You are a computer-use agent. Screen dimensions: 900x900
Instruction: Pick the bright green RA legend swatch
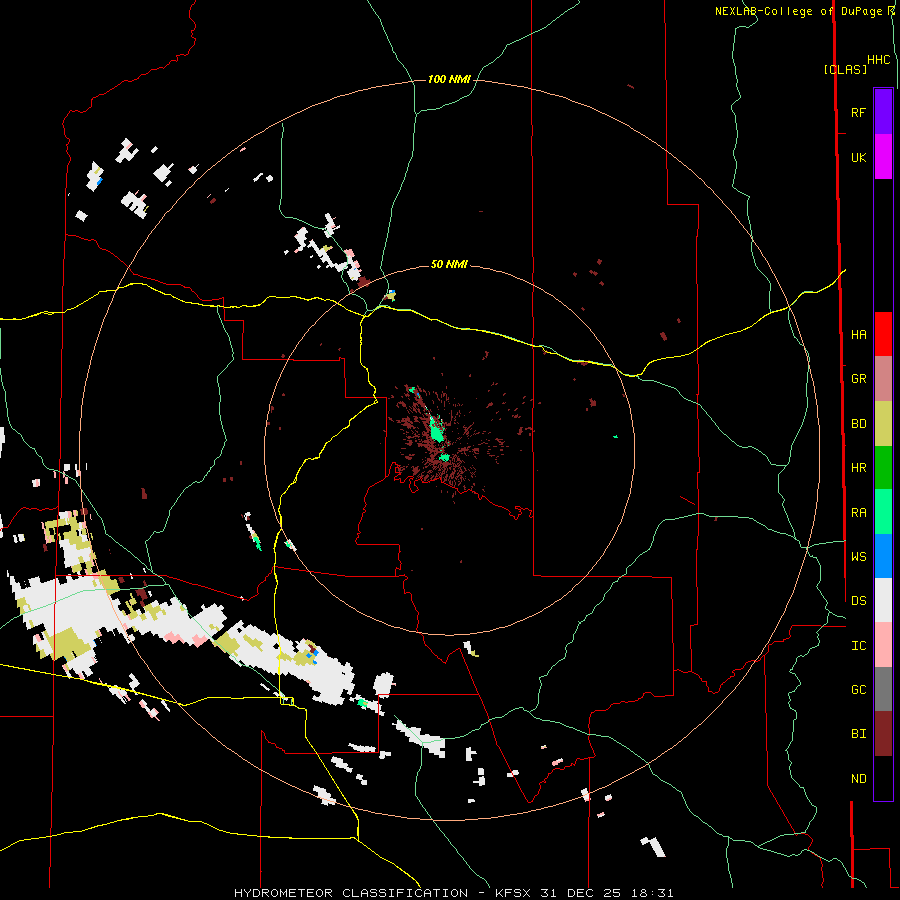coord(883,512)
